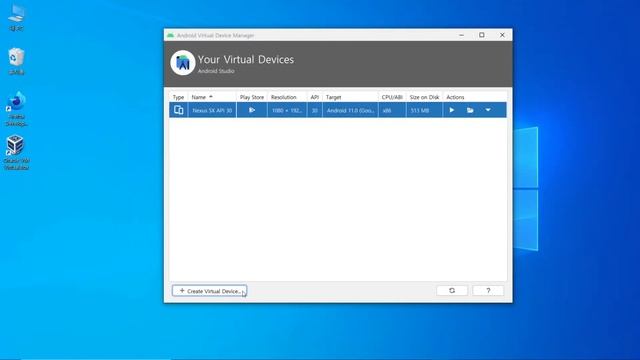Viewport: 640px width, 360px height.
Task: Click the Android icon in title bar
Action: pos(171,36)
